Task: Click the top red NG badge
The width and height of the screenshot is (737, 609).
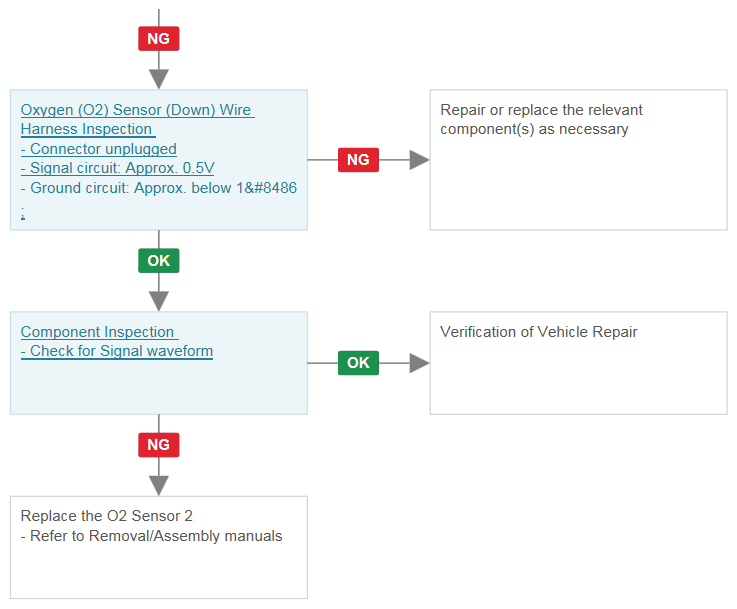Action: pos(158,39)
